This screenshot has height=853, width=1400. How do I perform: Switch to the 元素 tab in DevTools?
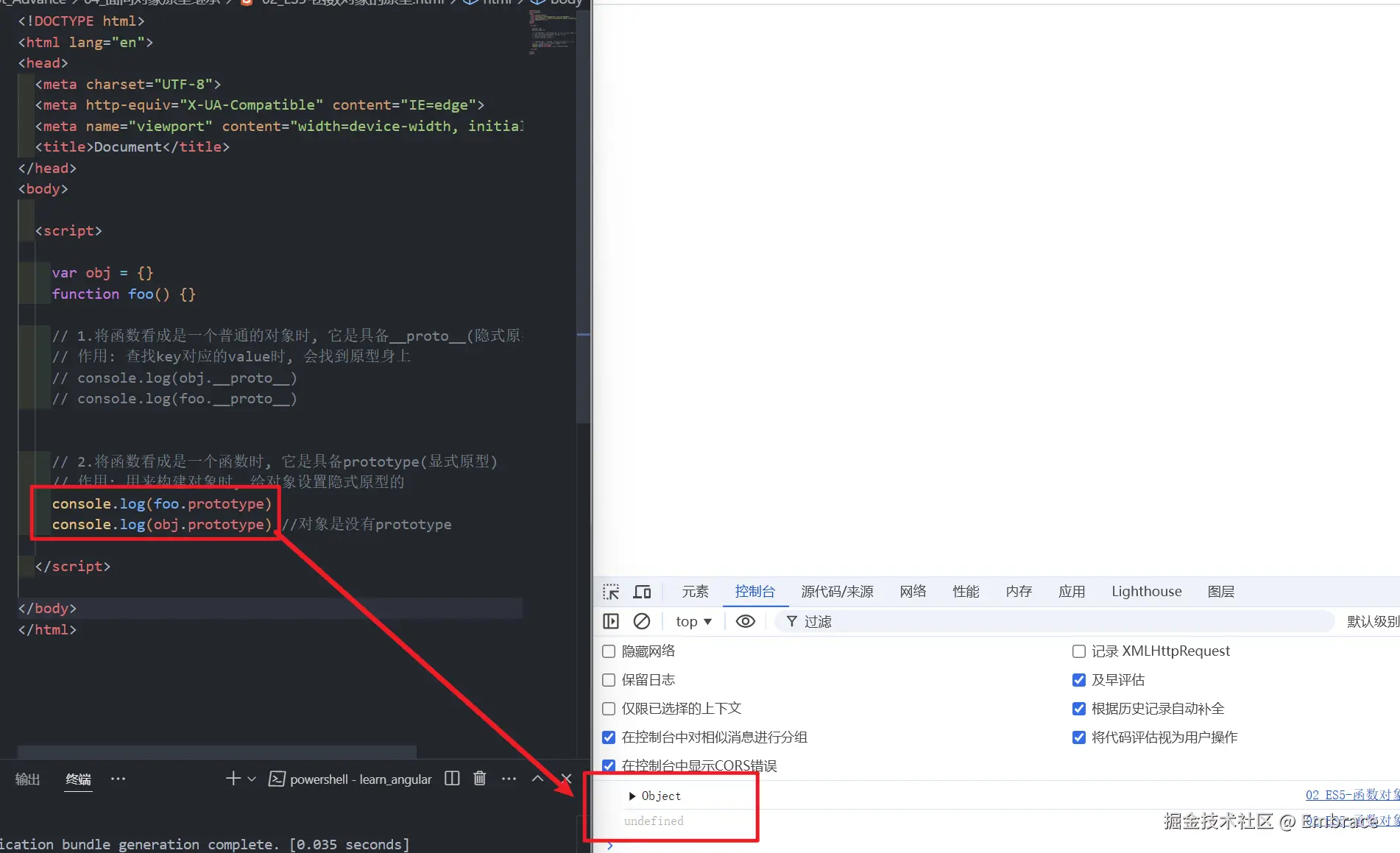(x=695, y=592)
